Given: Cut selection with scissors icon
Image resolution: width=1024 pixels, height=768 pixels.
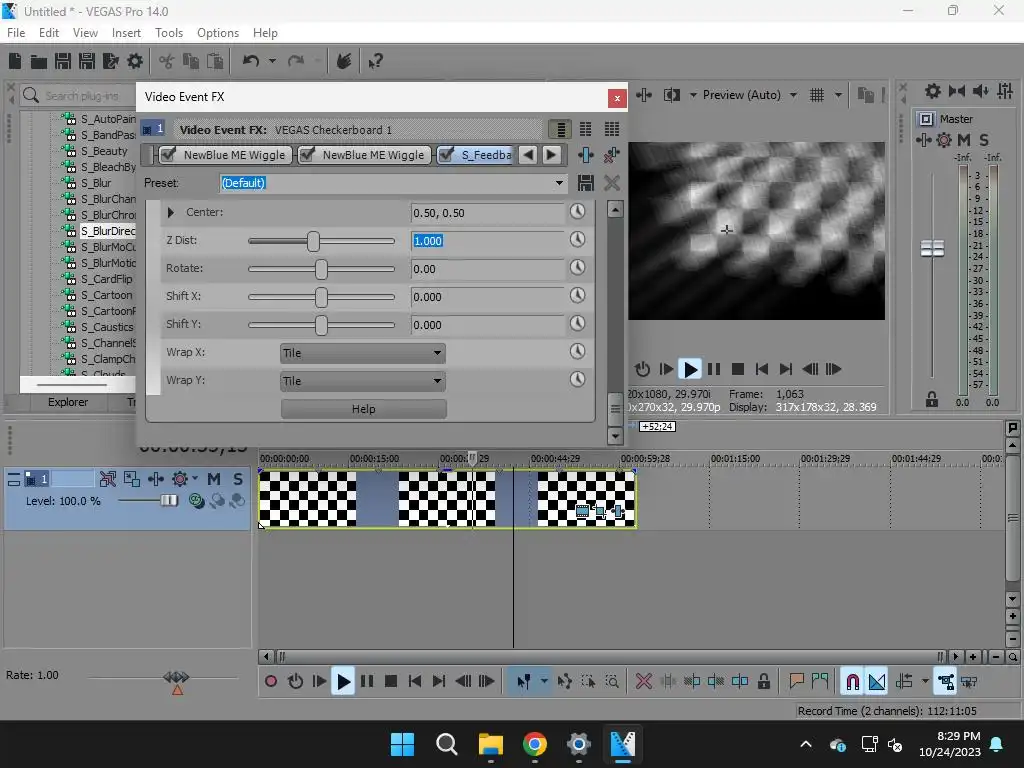Looking at the screenshot, I should coord(167,61).
